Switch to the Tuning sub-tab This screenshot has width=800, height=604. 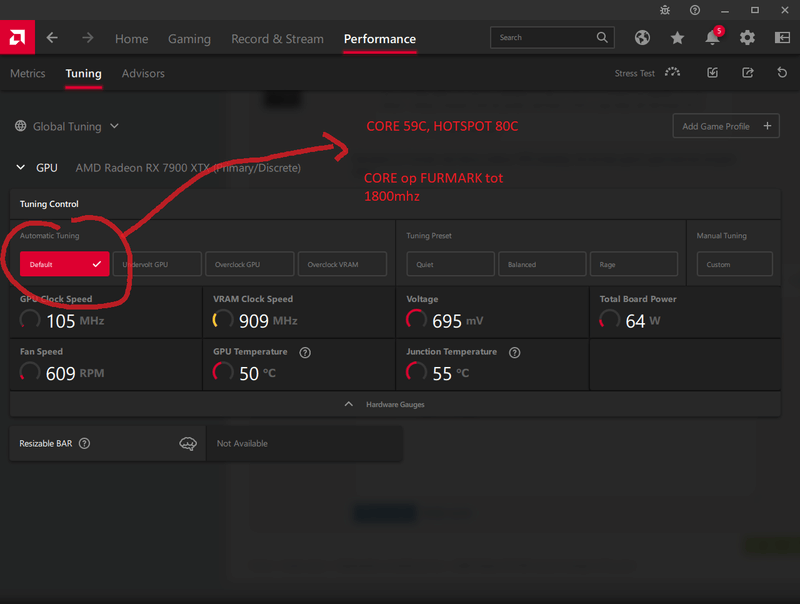[x=83, y=73]
